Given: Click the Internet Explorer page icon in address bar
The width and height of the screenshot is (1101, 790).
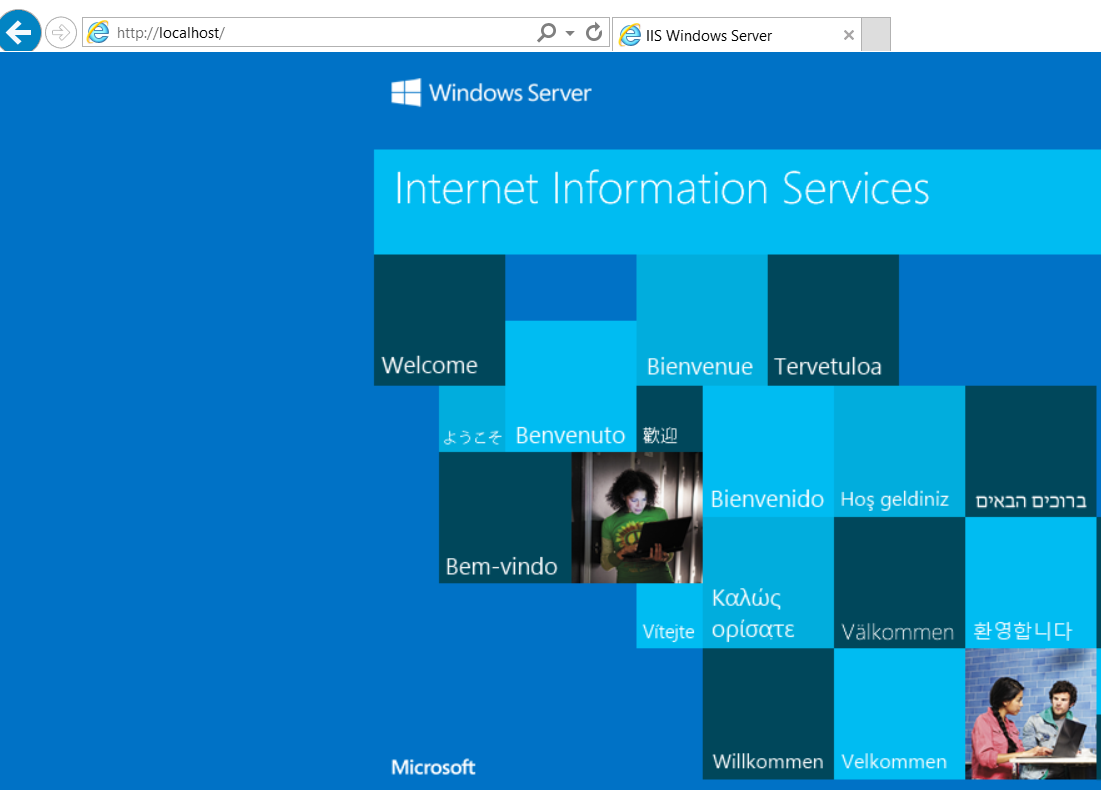Looking at the screenshot, I should click(x=98, y=32).
